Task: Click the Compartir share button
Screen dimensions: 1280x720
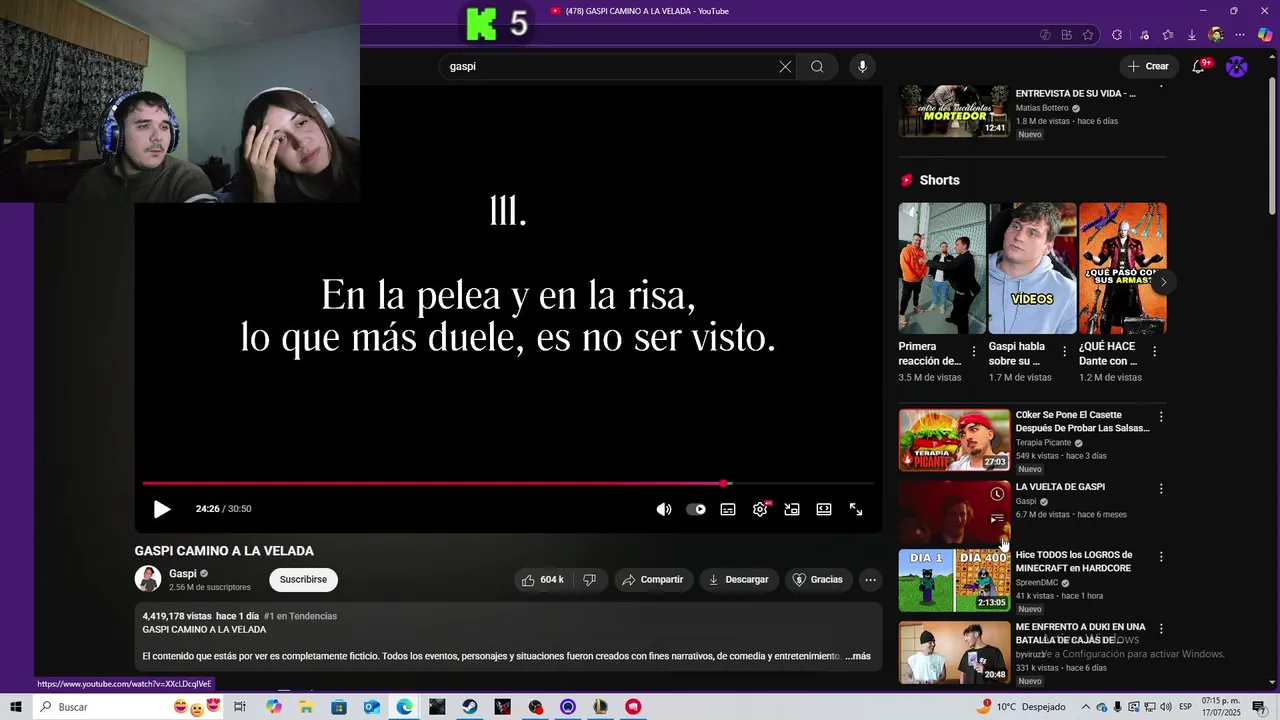Action: (x=652, y=580)
